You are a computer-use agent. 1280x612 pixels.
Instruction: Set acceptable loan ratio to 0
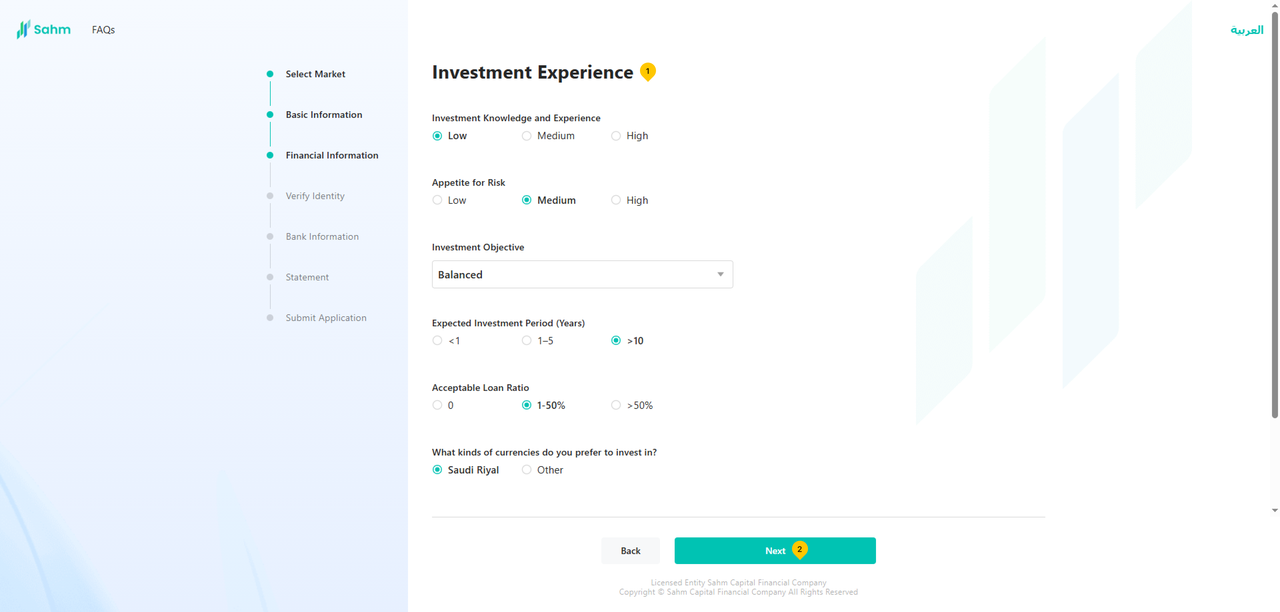coord(437,406)
